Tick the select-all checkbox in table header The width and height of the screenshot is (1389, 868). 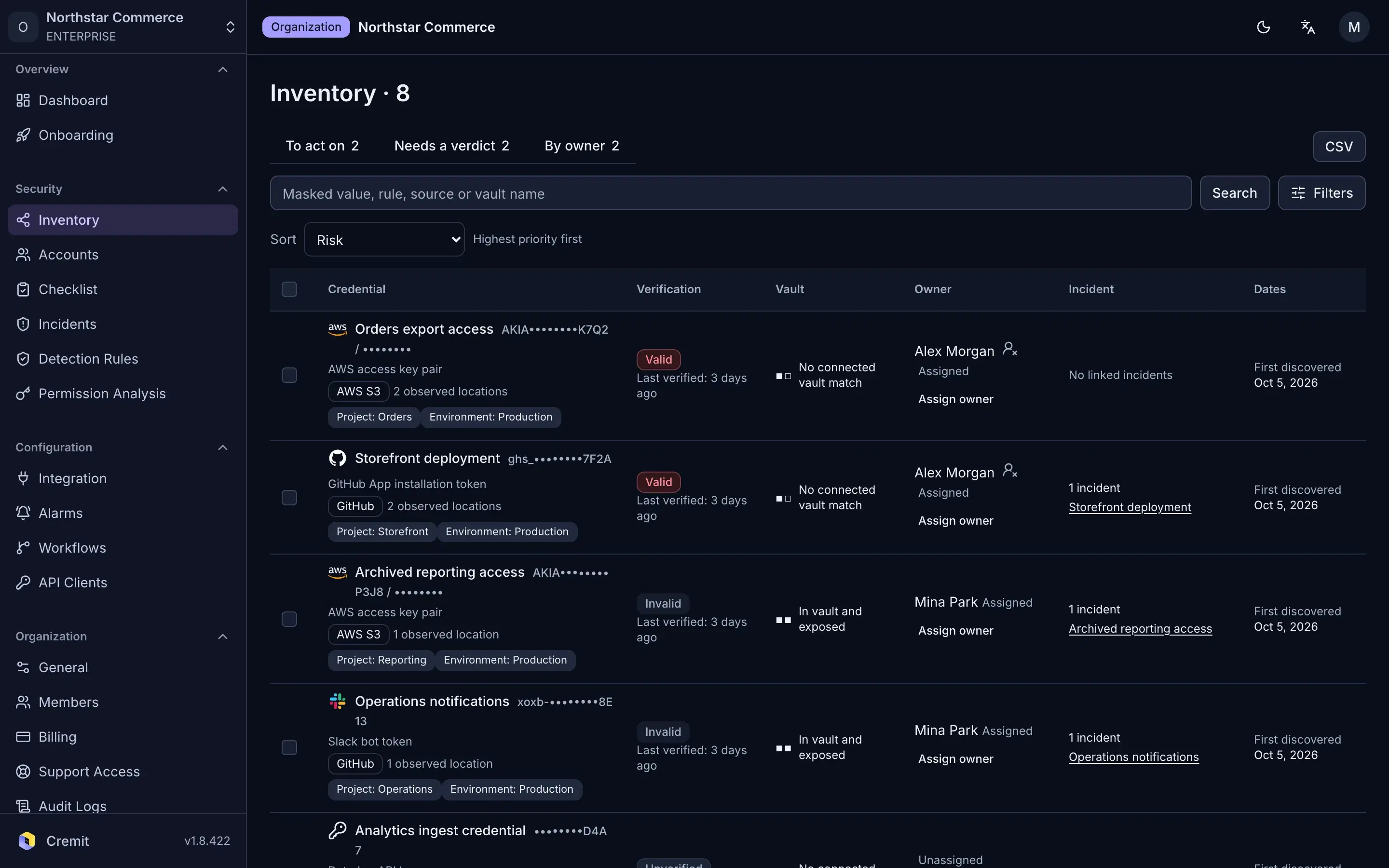pyautogui.click(x=289, y=289)
